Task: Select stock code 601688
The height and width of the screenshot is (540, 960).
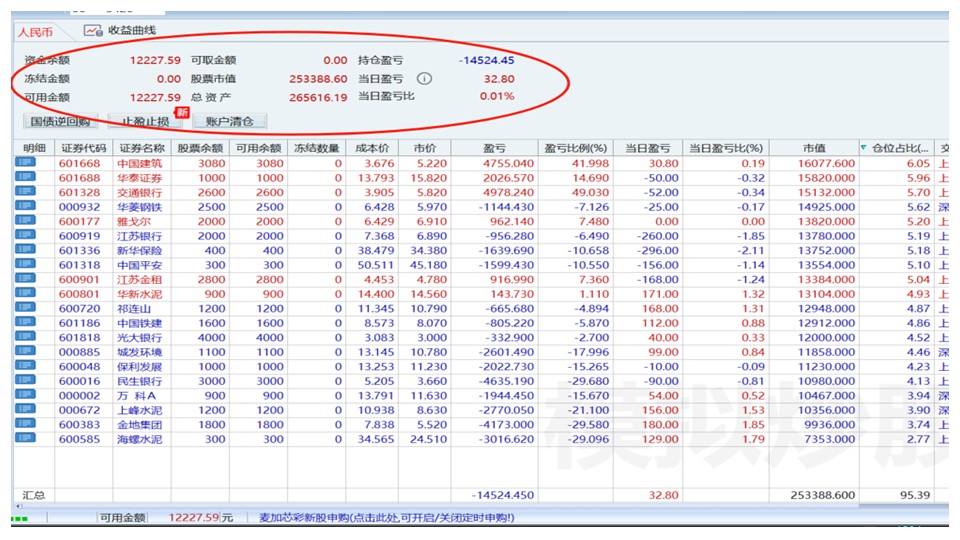Action: pyautogui.click(x=79, y=178)
